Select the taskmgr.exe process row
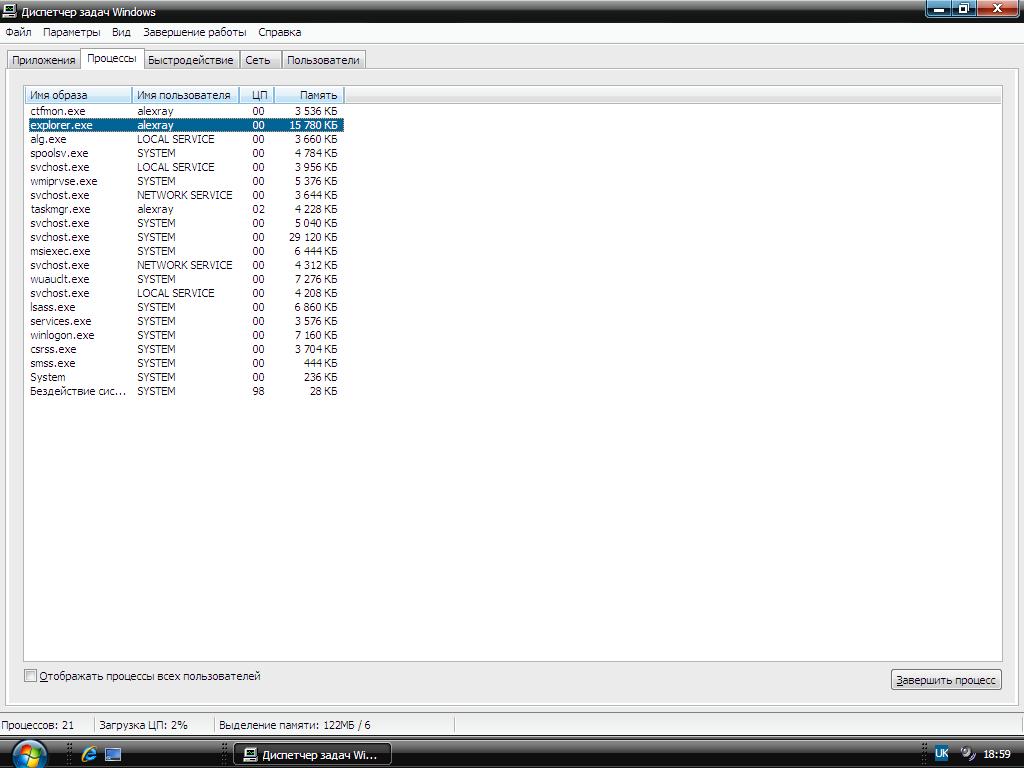This screenshot has width=1024, height=768. coord(185,210)
